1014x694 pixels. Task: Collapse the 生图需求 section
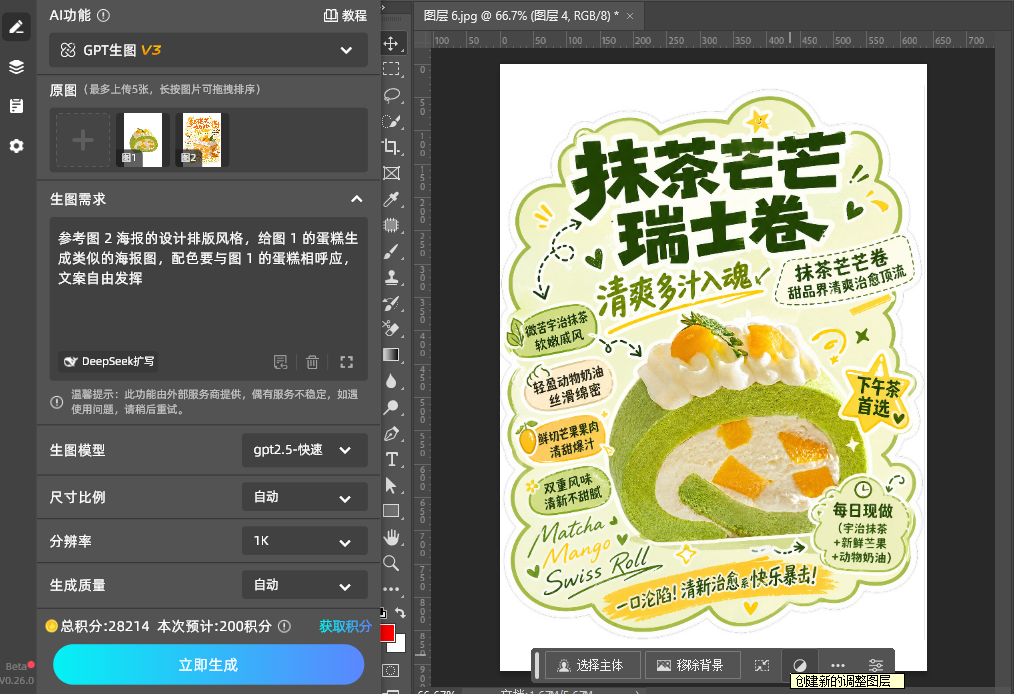click(x=356, y=199)
